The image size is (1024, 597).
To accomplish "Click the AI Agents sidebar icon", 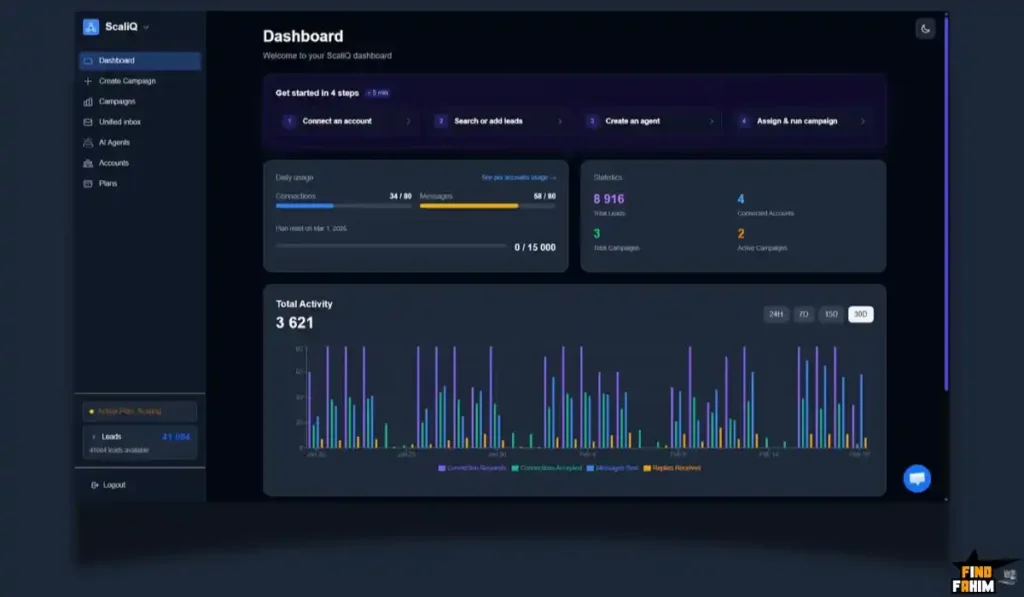I will click(x=88, y=143).
